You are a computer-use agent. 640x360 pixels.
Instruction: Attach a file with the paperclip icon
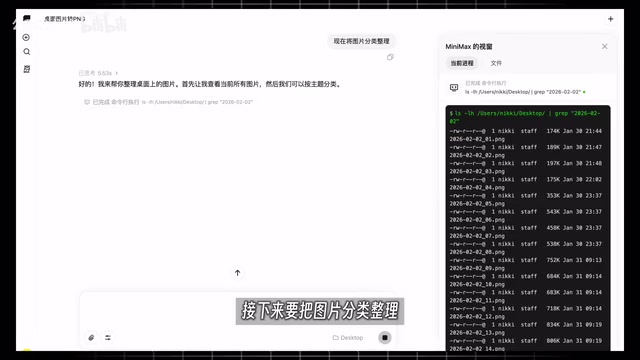[91, 338]
